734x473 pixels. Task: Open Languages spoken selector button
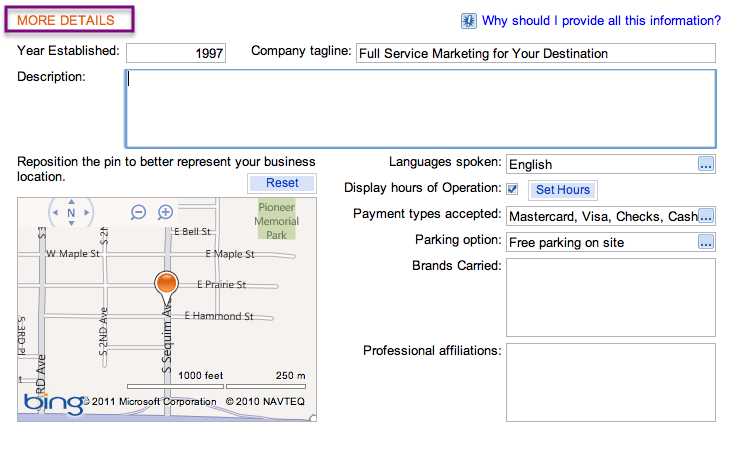[x=706, y=164]
